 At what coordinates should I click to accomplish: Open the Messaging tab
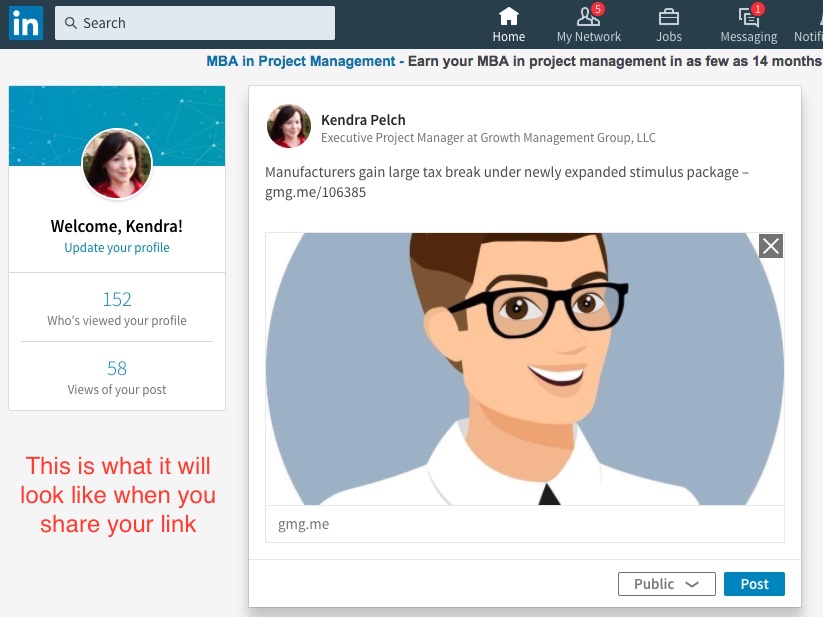click(748, 25)
